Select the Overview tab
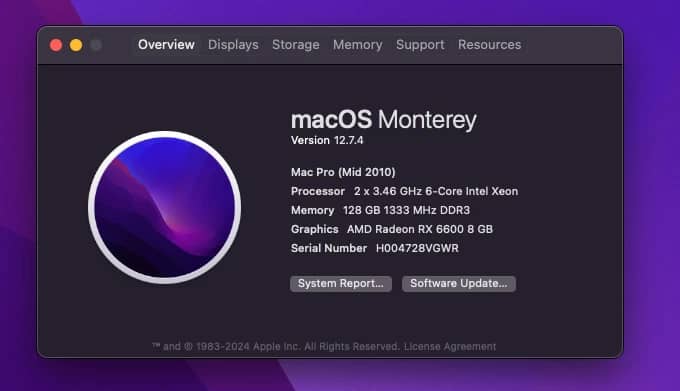The height and width of the screenshot is (391, 680). pos(166,45)
